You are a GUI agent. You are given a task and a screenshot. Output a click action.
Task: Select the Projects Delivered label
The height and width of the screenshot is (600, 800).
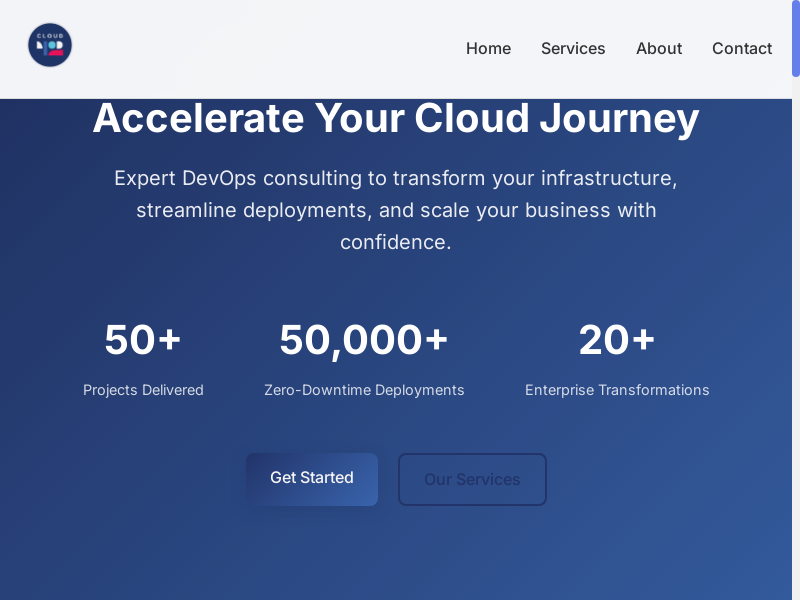pyautogui.click(x=143, y=390)
